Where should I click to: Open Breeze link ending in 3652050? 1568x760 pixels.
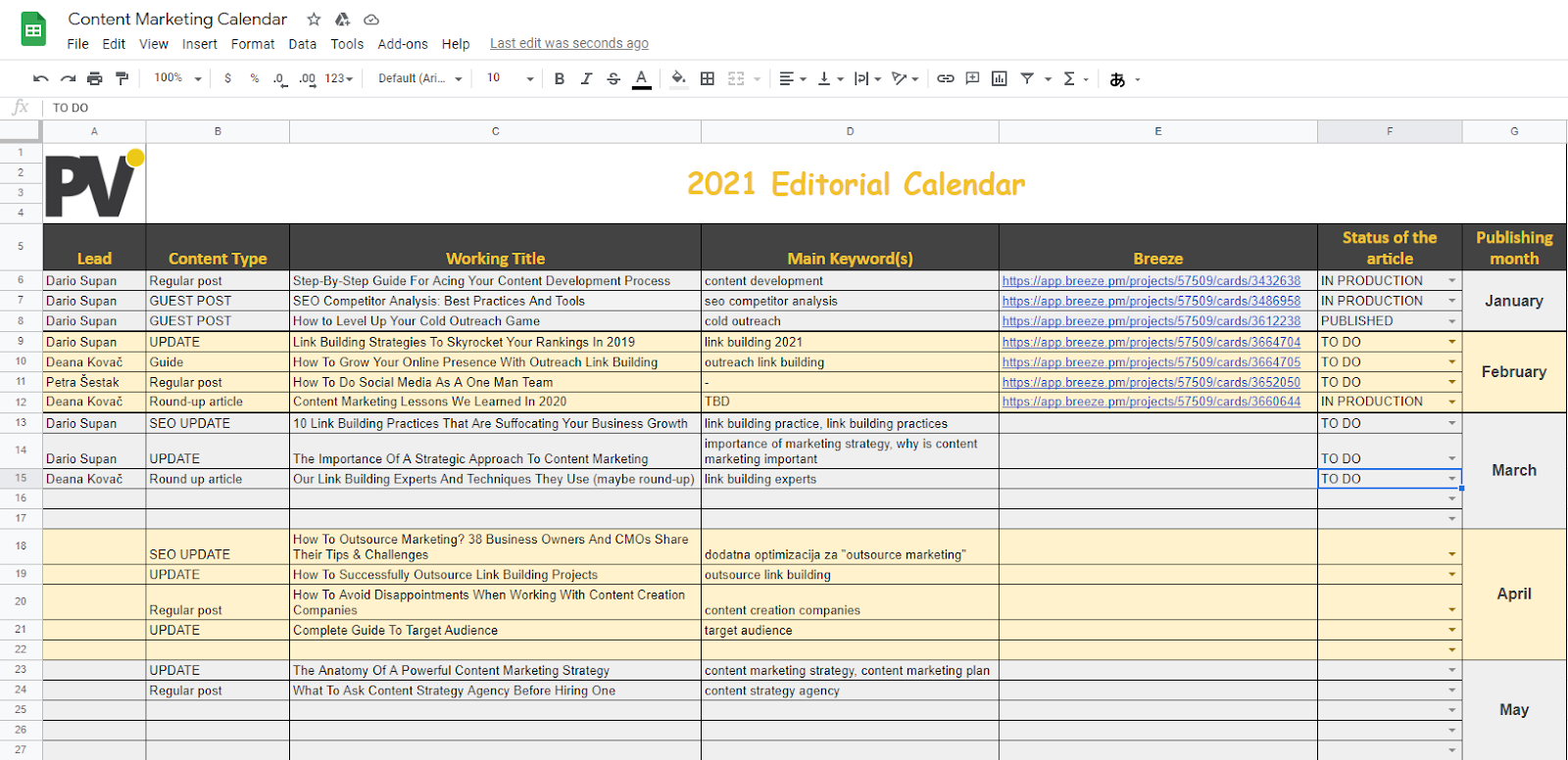(x=1151, y=383)
